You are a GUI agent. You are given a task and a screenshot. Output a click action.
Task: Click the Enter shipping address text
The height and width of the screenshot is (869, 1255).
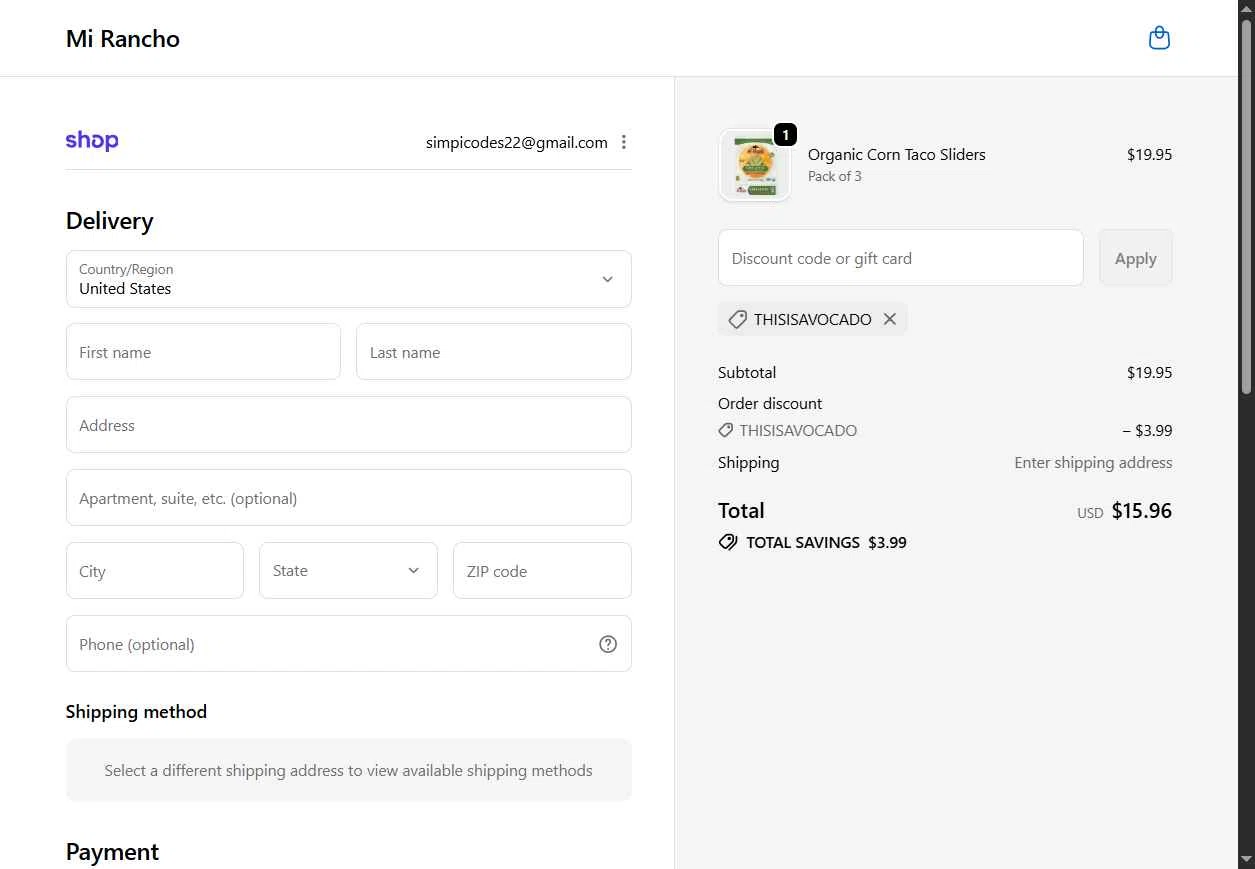pos(1093,462)
